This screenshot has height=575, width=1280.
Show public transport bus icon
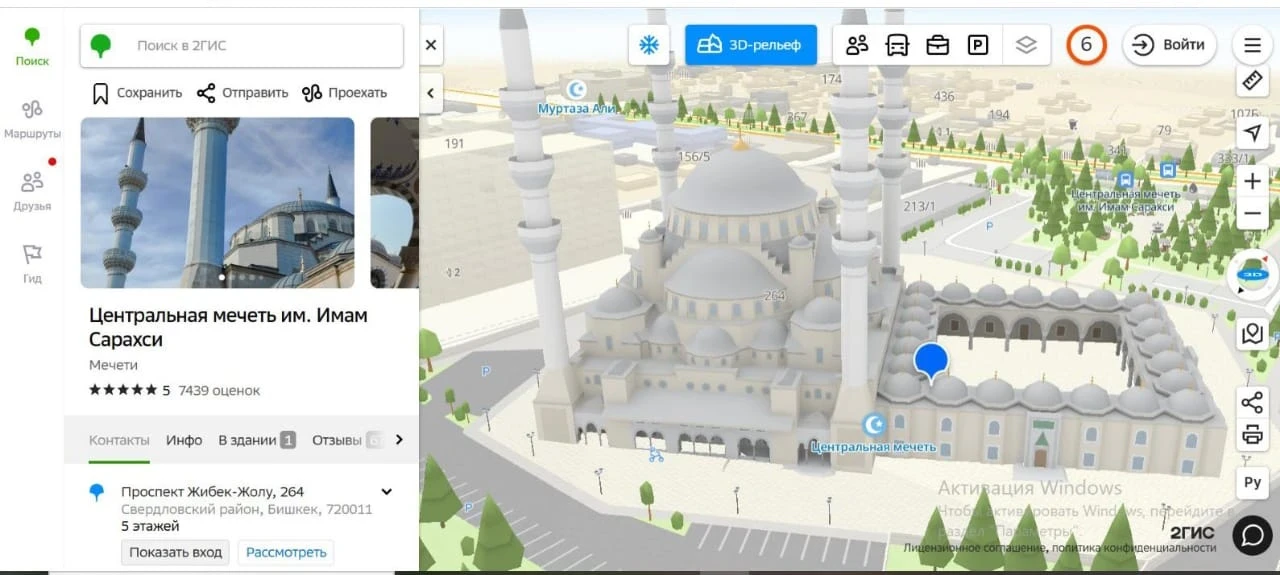897,45
